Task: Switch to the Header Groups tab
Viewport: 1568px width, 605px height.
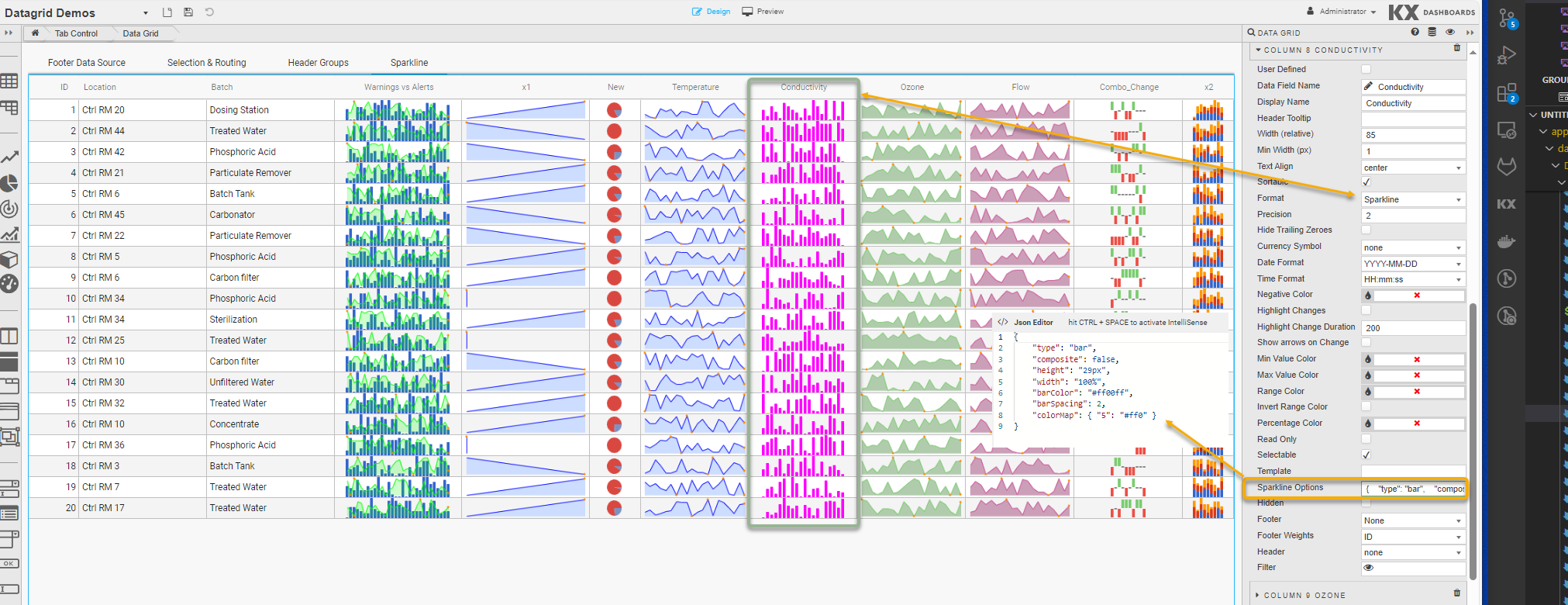Action: (x=318, y=63)
